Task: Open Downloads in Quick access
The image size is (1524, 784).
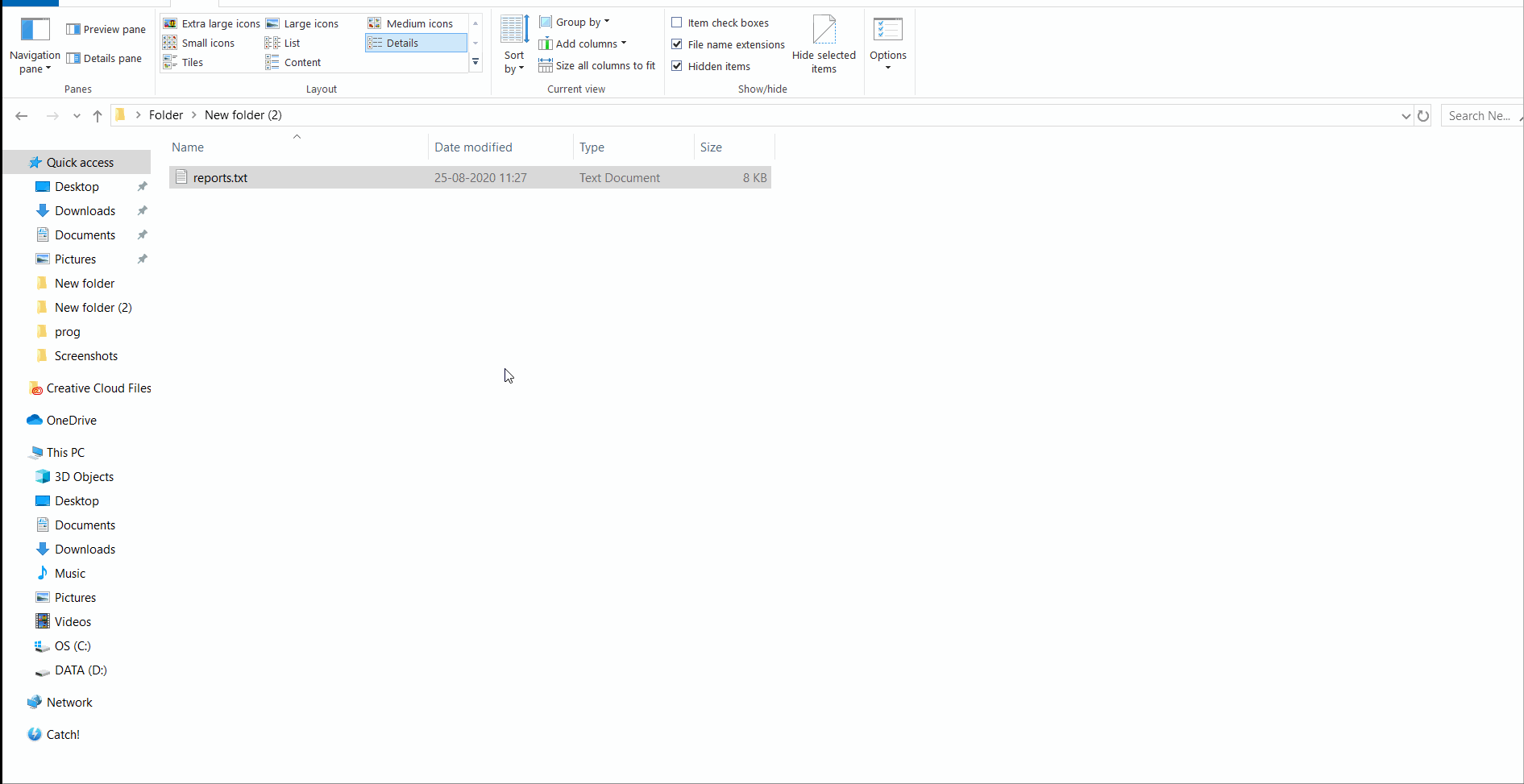Action: pyautogui.click(x=85, y=211)
